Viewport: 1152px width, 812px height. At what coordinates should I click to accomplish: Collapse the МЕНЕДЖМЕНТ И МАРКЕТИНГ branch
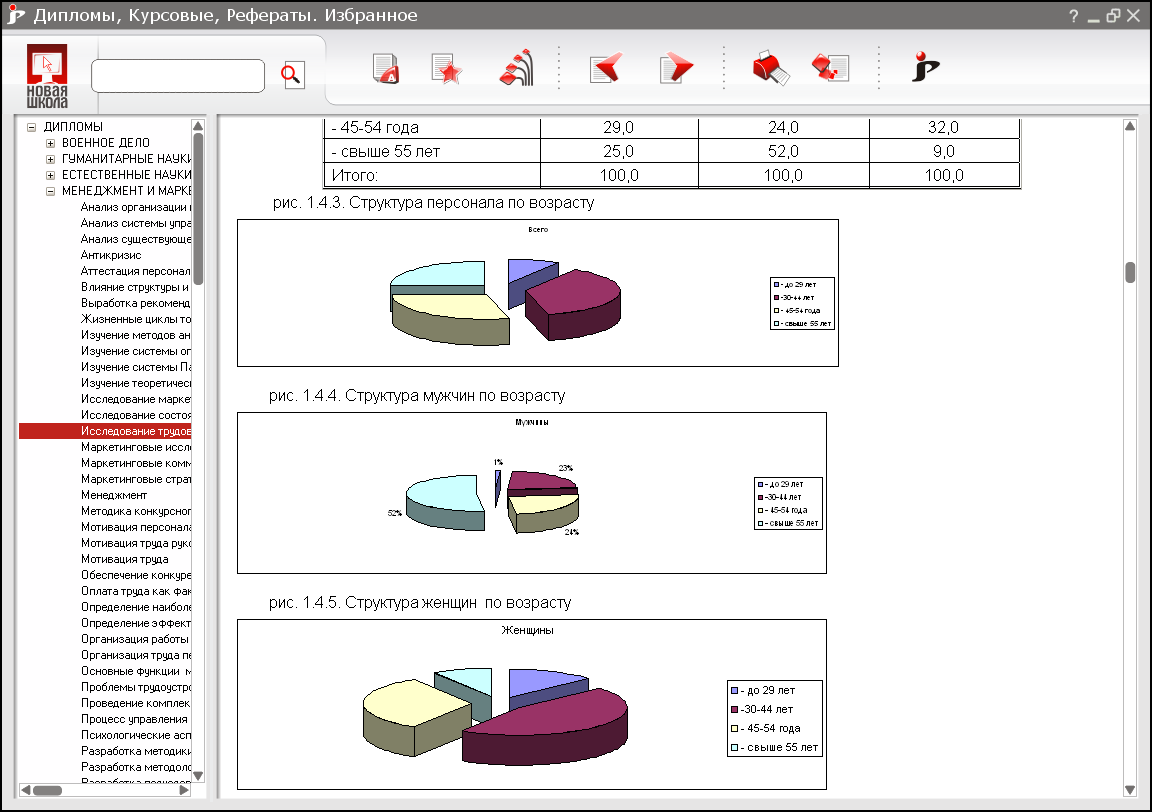50,191
